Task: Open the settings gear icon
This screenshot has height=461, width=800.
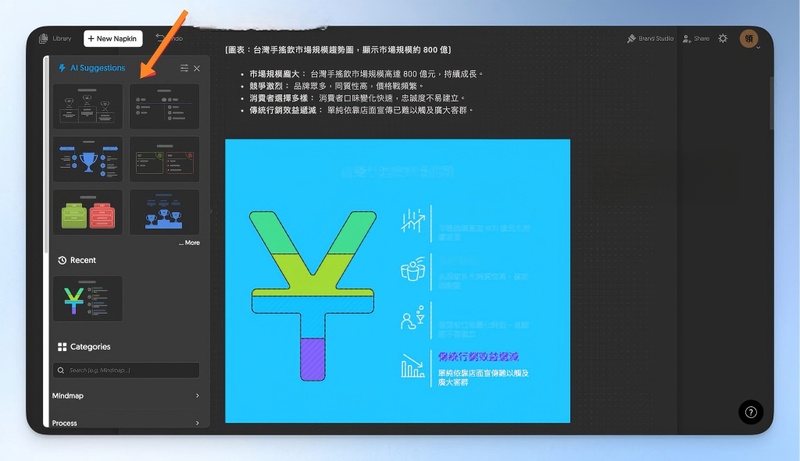Action: (723, 38)
